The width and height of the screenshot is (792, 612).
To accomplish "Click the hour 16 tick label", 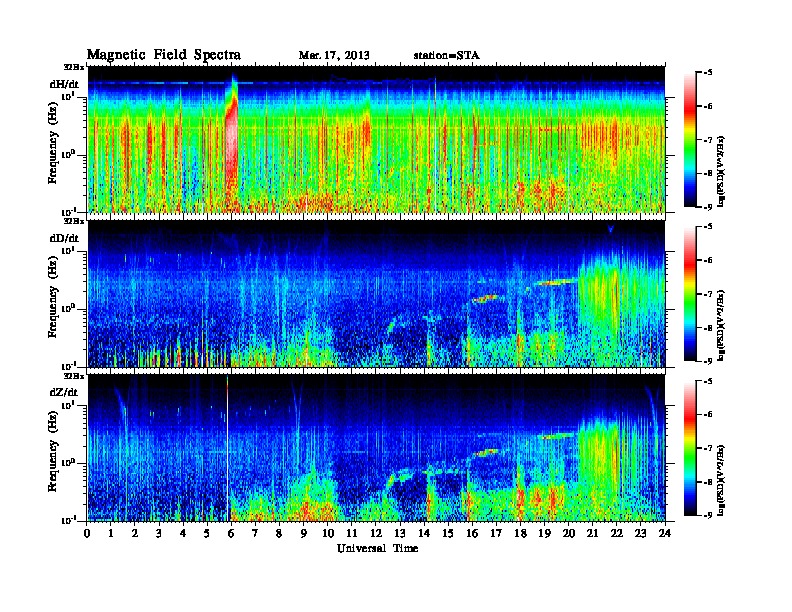I will coord(473,533).
